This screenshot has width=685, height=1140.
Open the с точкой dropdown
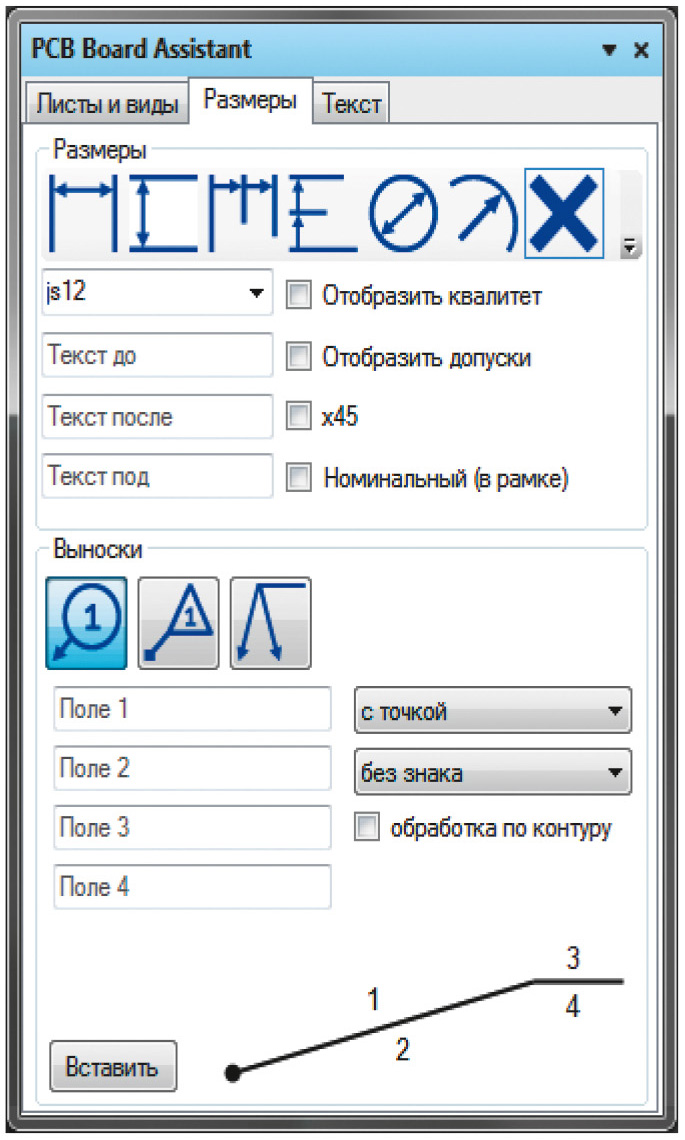pos(493,712)
